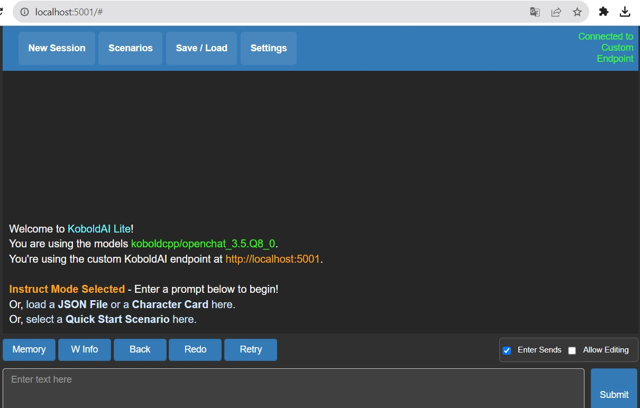Screen dimensions: 640x408
Task: Select a Quick Start Scenario link
Action: point(117,319)
